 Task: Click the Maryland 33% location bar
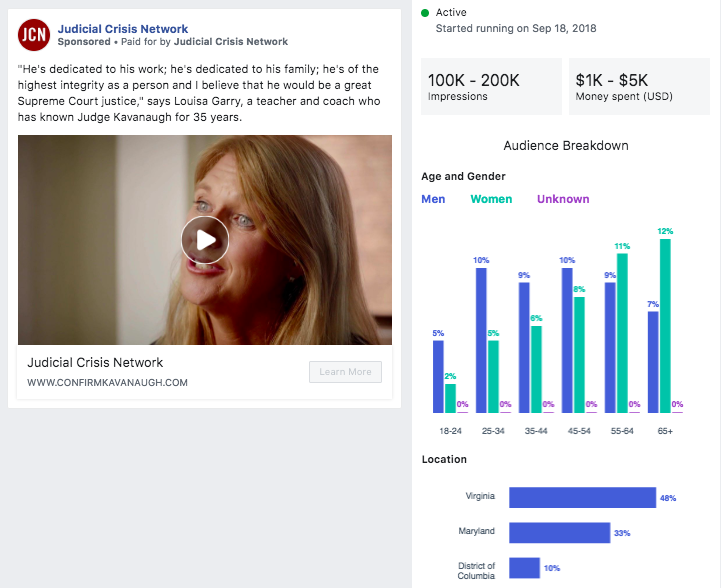click(x=559, y=532)
